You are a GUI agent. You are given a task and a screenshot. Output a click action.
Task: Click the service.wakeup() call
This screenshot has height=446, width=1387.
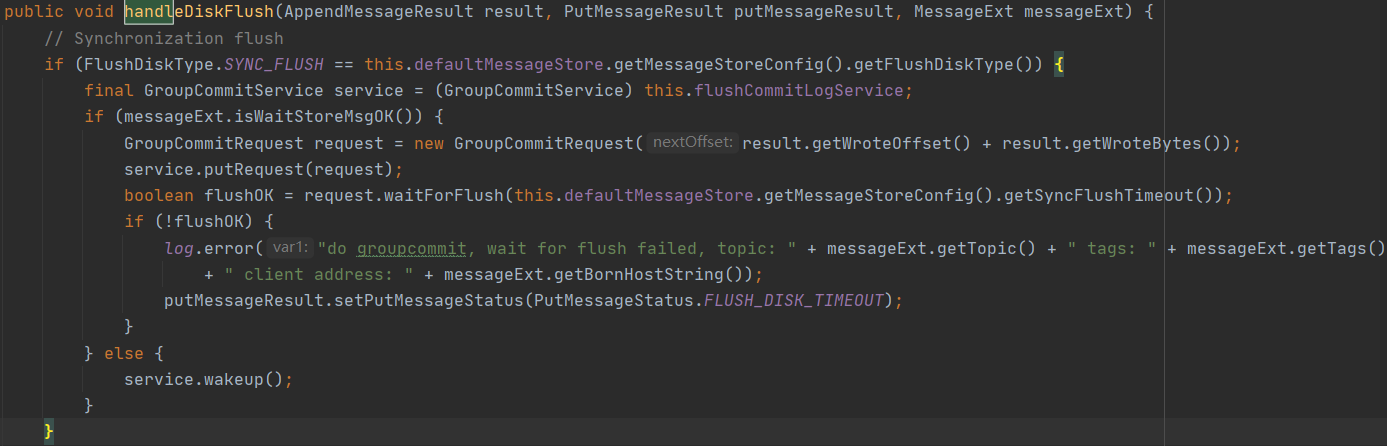click(x=208, y=379)
